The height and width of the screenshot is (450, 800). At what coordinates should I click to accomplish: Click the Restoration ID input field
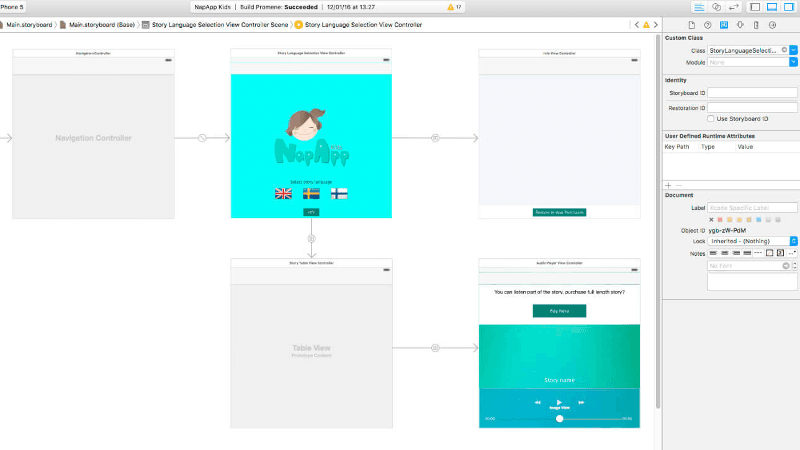point(752,108)
